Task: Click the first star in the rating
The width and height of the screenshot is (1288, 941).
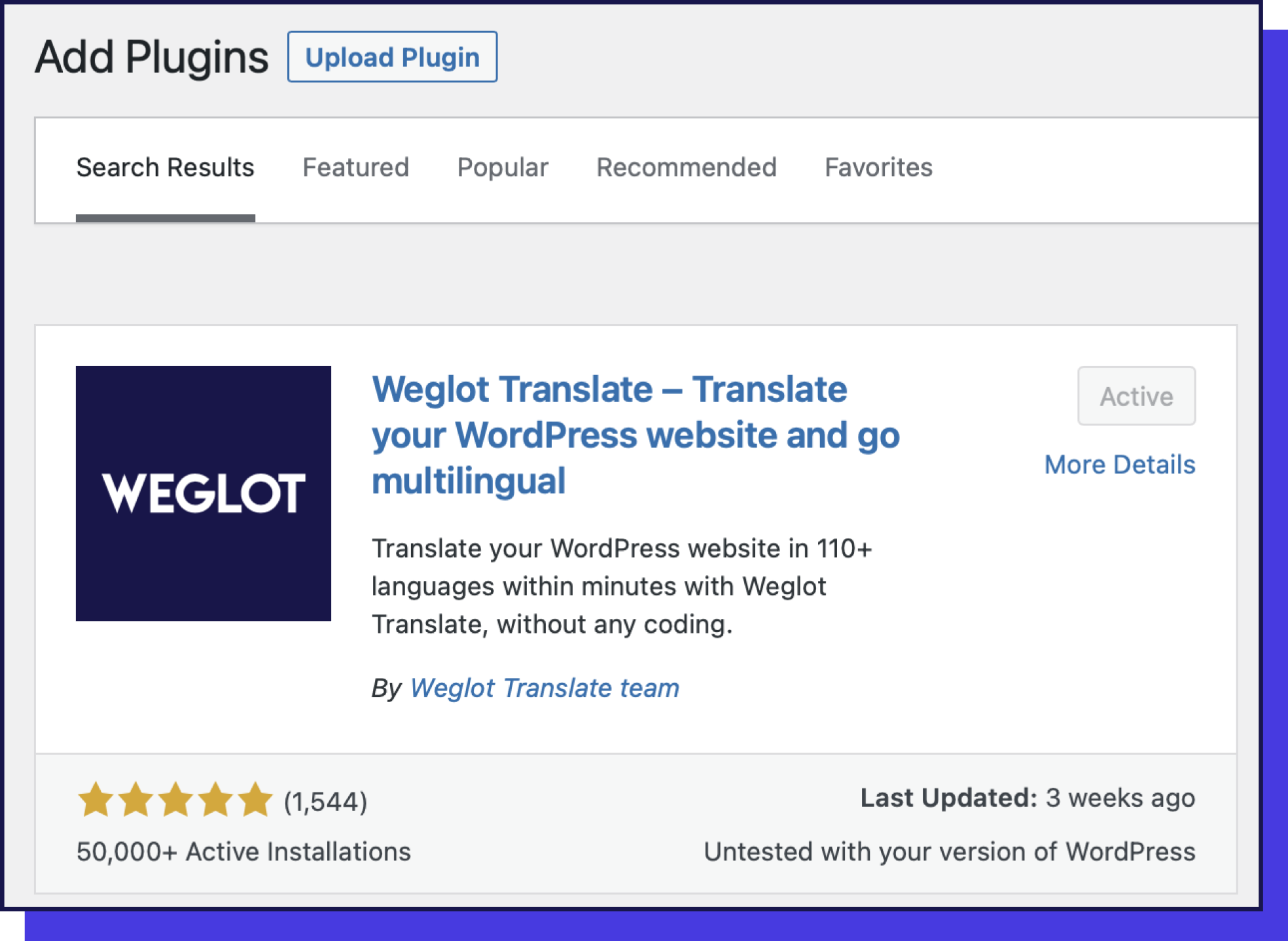Action: point(94,800)
